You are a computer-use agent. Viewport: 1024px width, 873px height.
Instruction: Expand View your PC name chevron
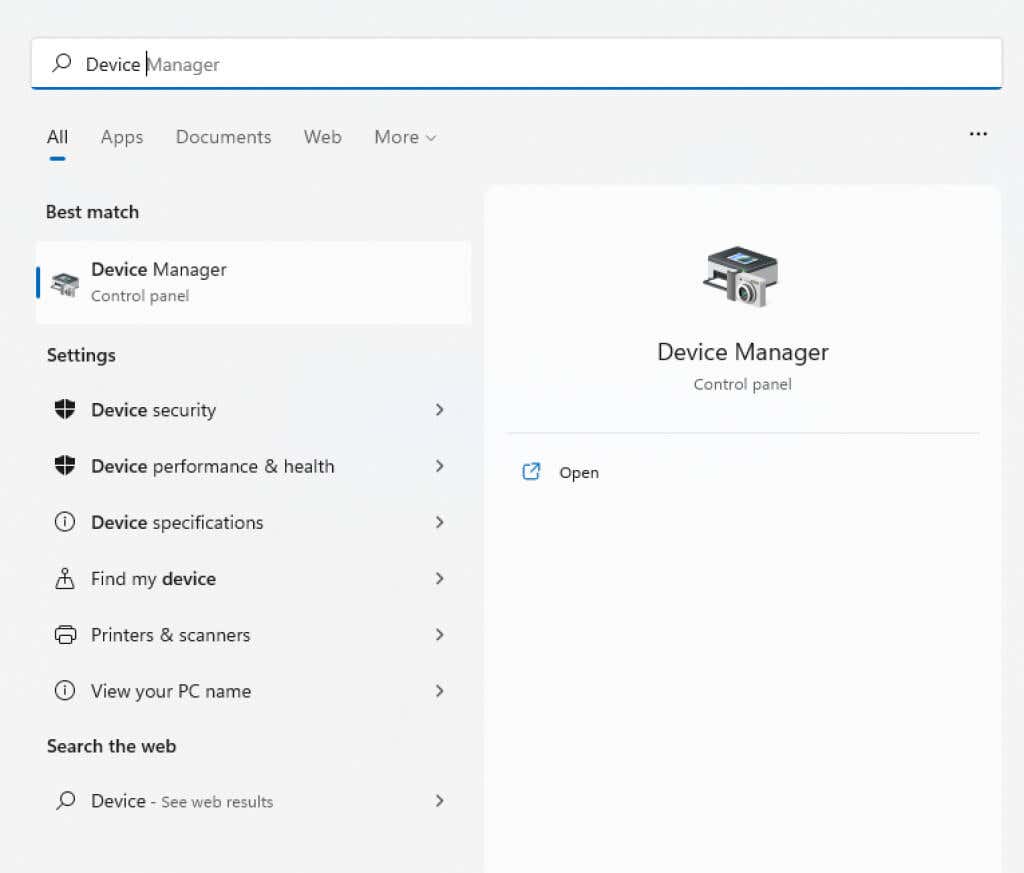[x=440, y=690]
